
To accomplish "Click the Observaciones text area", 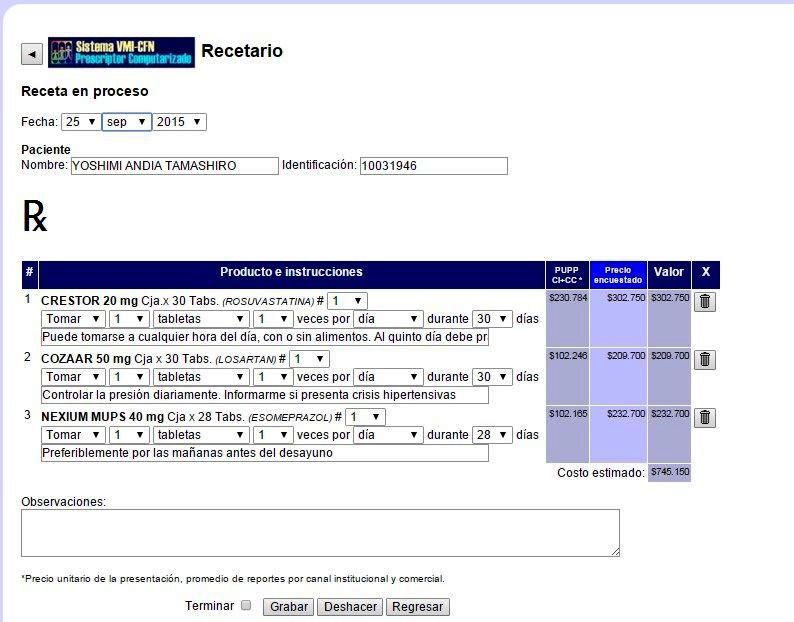I will (321, 533).
